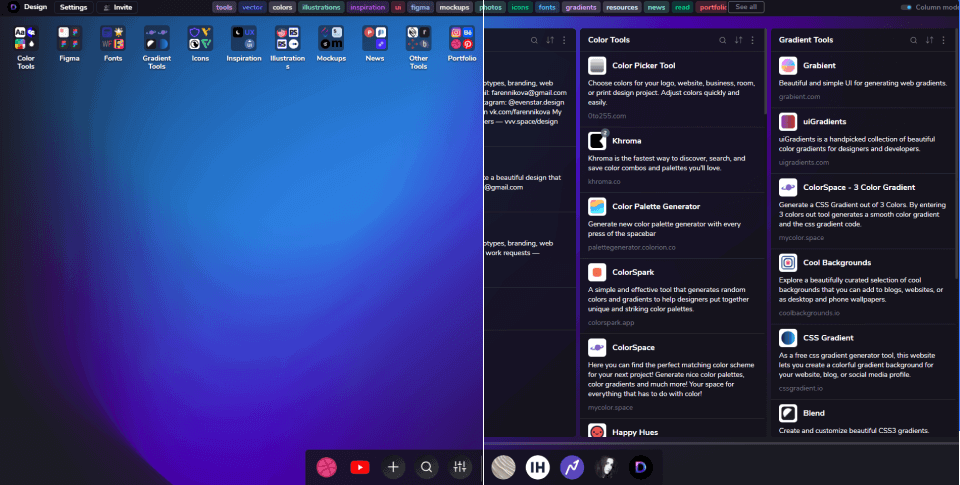Filter by the tools tag
This screenshot has width=960, height=485.
pos(224,7)
